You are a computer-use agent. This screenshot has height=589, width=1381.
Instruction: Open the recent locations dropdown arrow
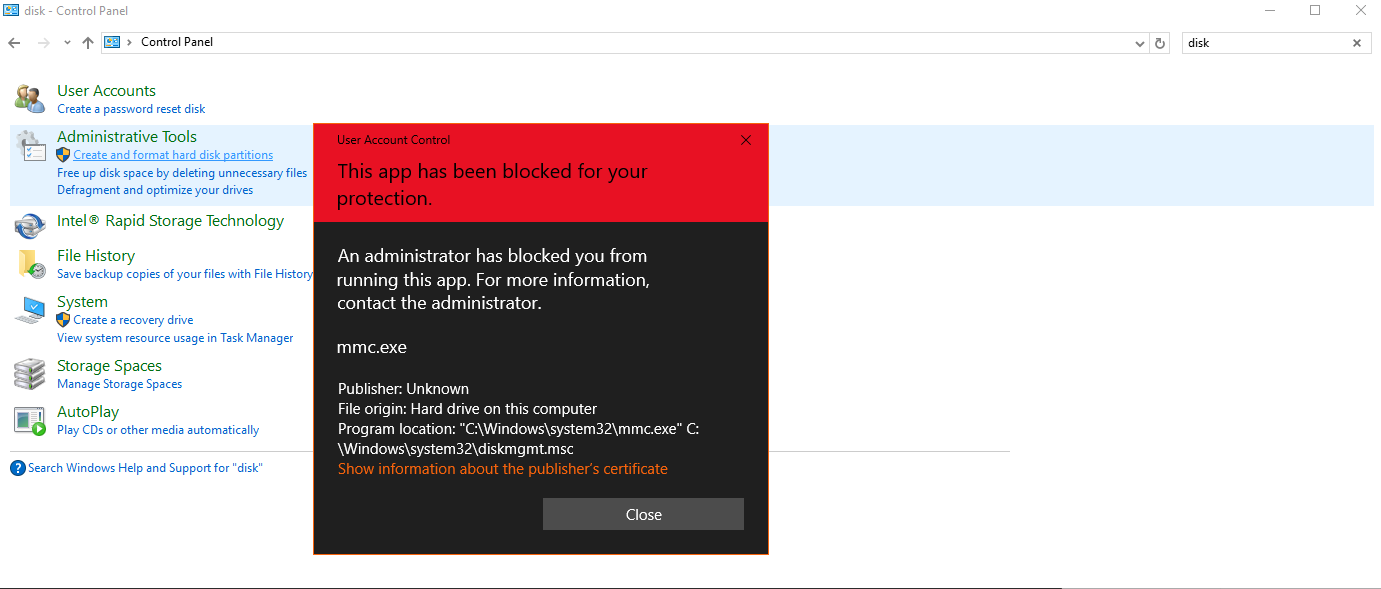click(67, 43)
